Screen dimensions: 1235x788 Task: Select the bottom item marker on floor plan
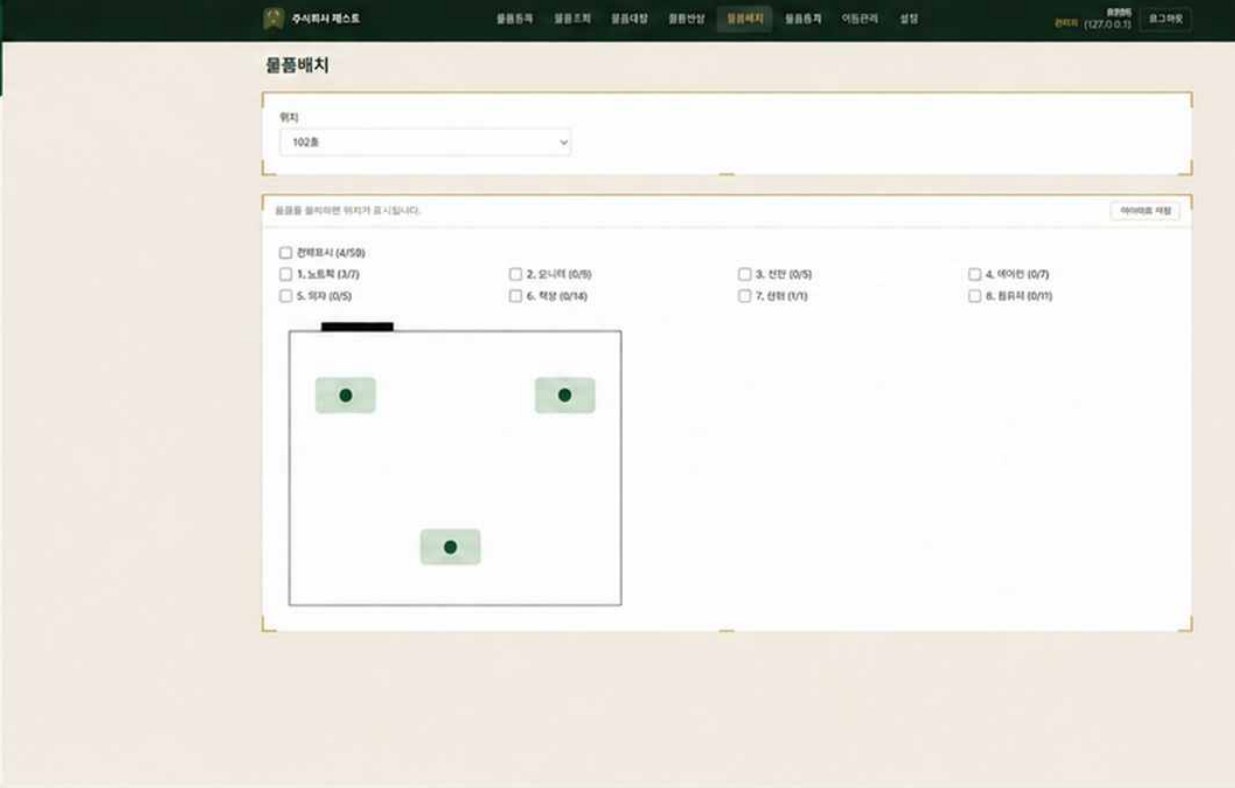click(x=450, y=547)
